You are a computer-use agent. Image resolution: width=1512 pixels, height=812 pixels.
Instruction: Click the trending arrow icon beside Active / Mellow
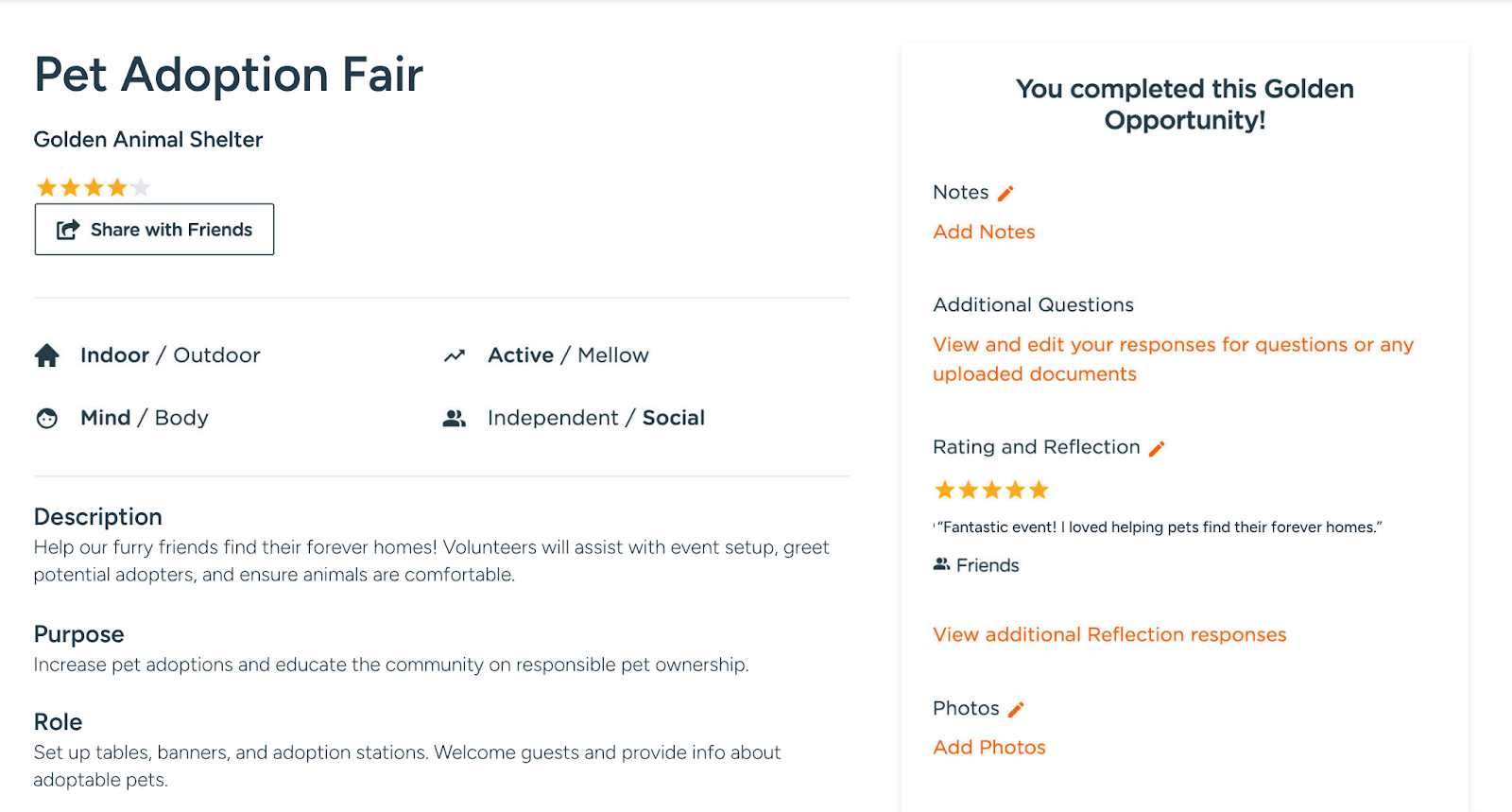coord(455,355)
